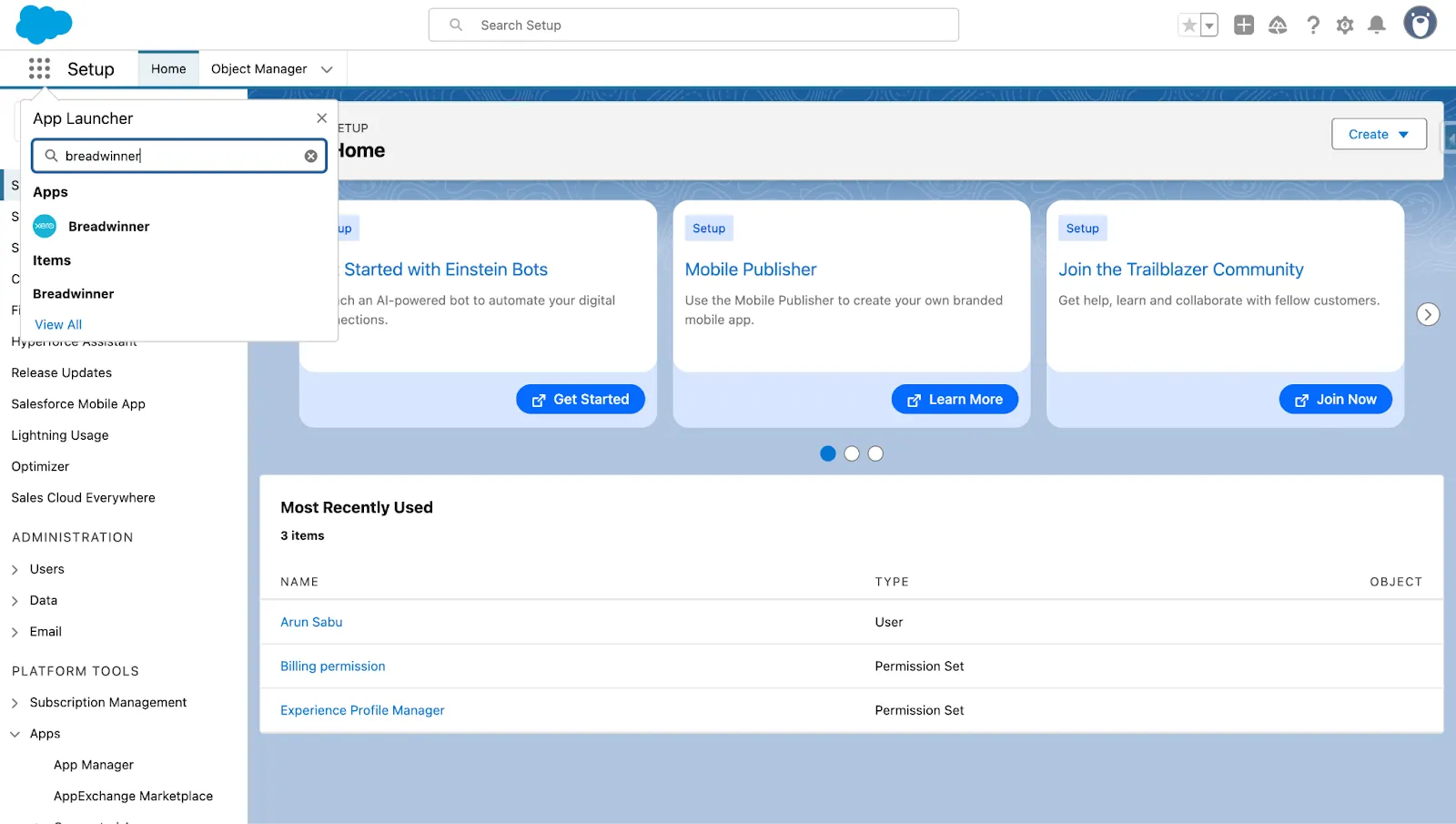Open the Help question mark icon
Viewport: 1456px width, 824px height.
[1312, 25]
